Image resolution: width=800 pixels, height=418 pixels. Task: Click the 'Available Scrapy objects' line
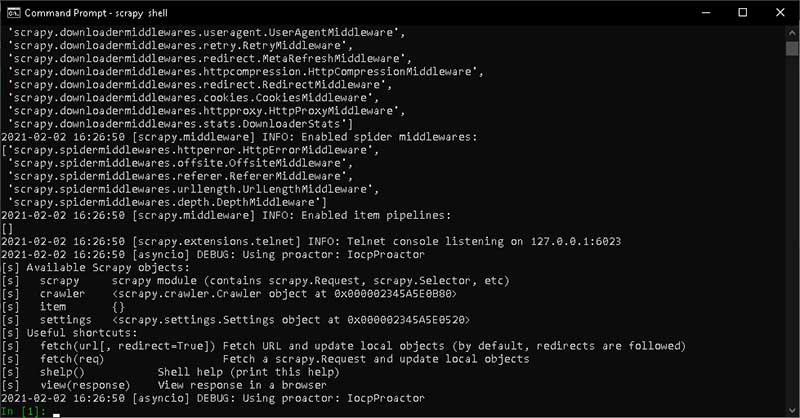click(x=95, y=267)
